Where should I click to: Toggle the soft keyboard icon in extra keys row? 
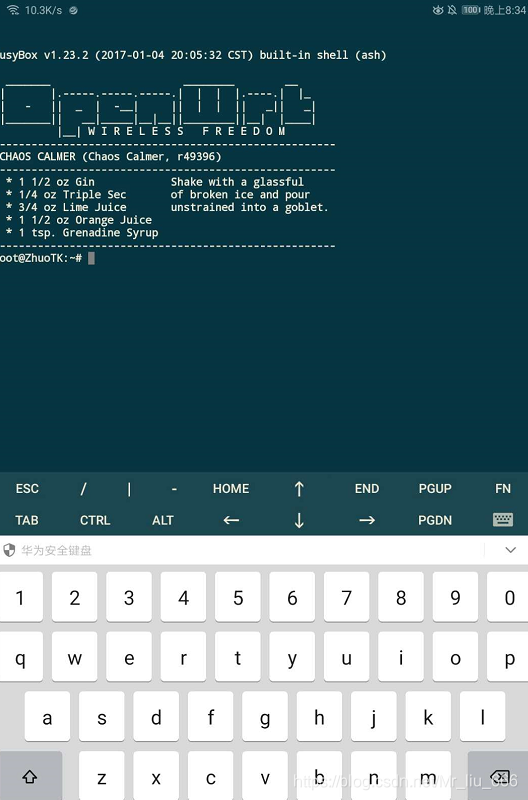pos(503,520)
